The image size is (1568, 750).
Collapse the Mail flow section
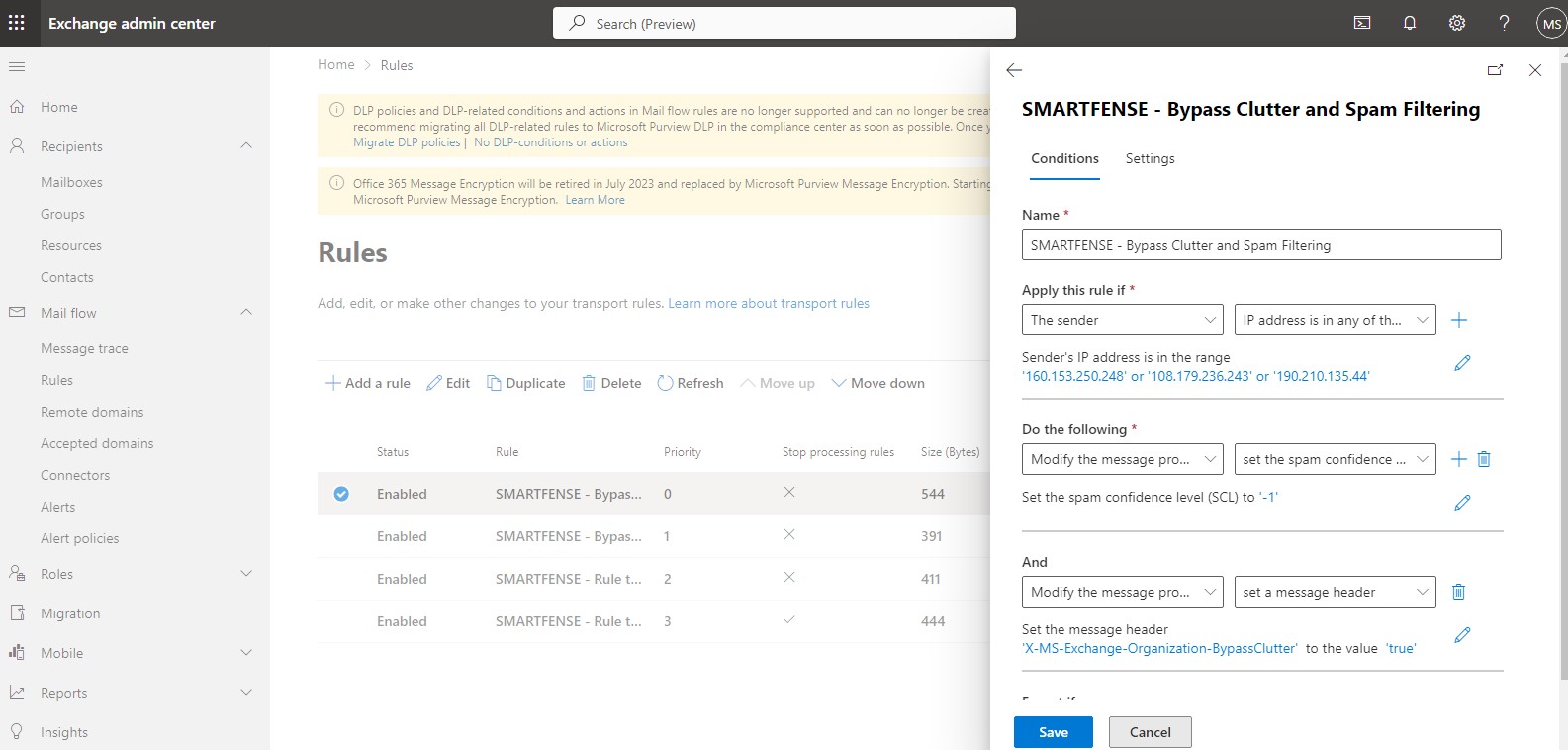pyautogui.click(x=246, y=313)
